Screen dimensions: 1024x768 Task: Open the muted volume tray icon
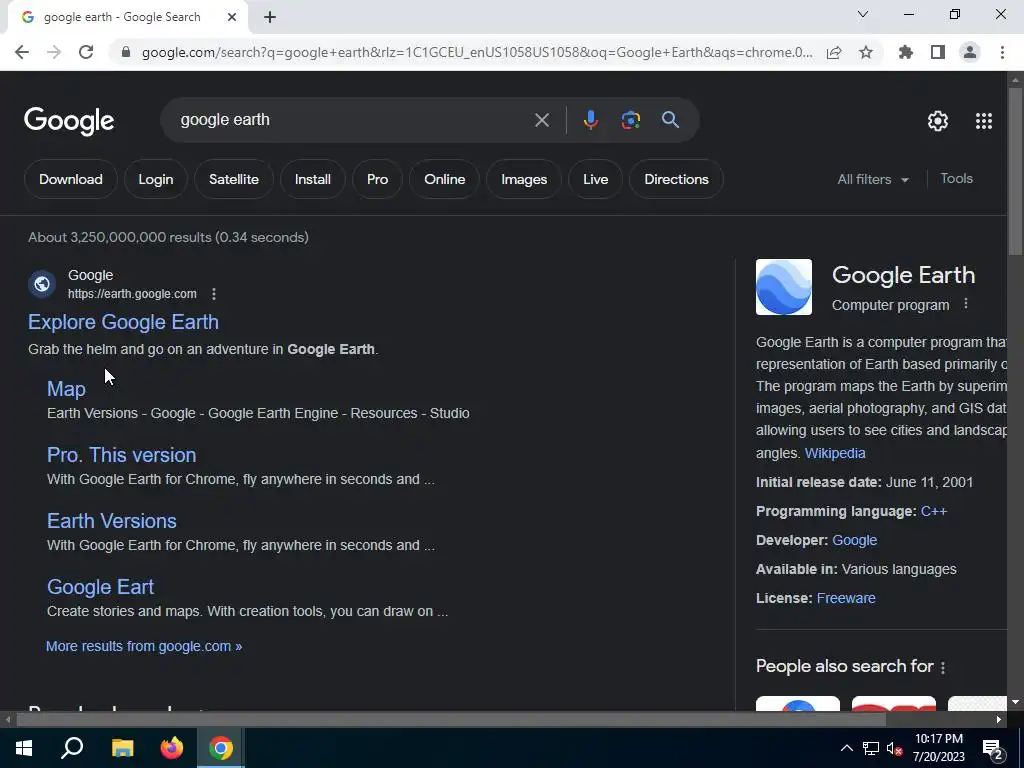[895, 748]
